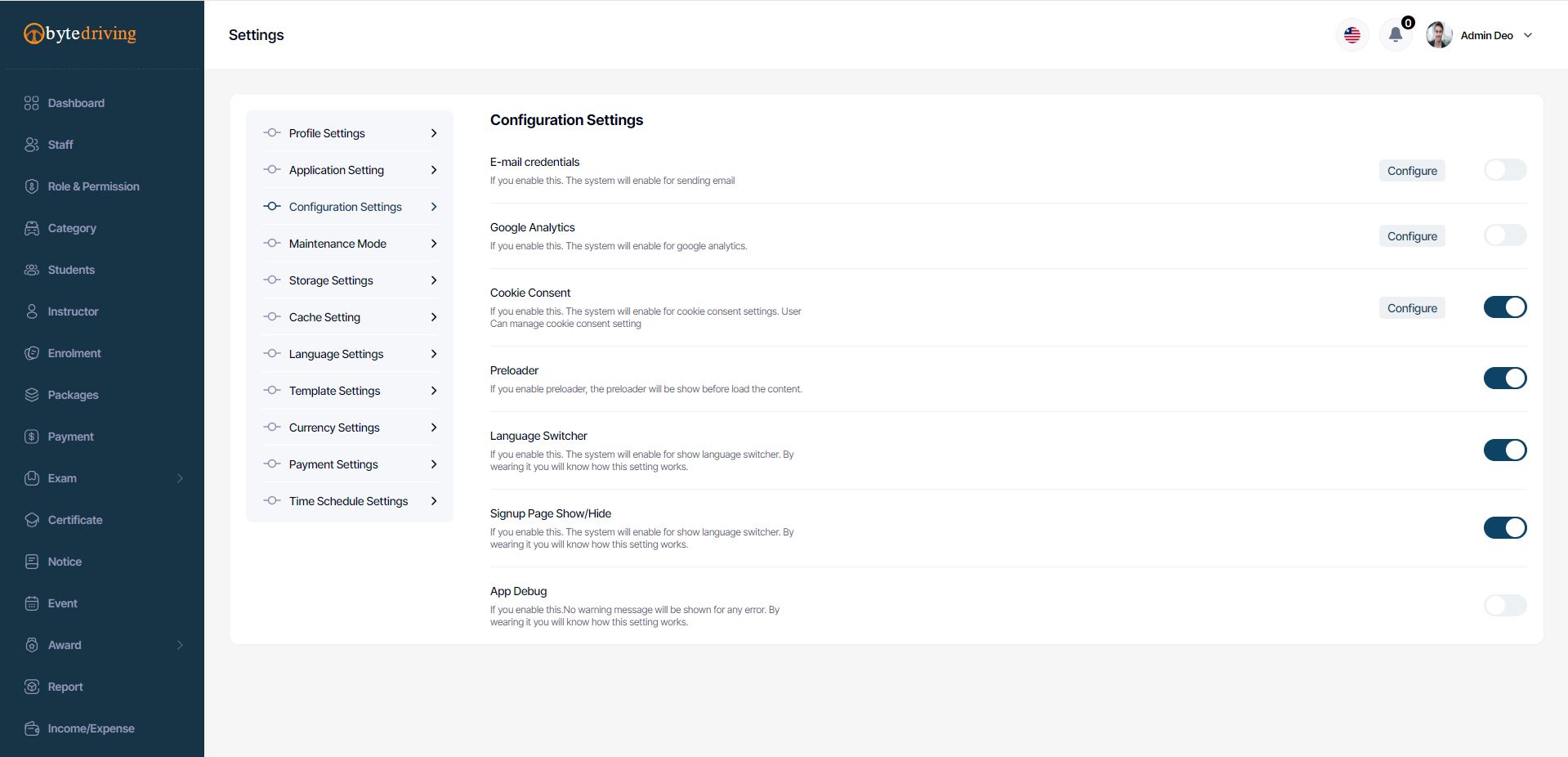
Task: Click the Students group icon
Action: coord(32,270)
